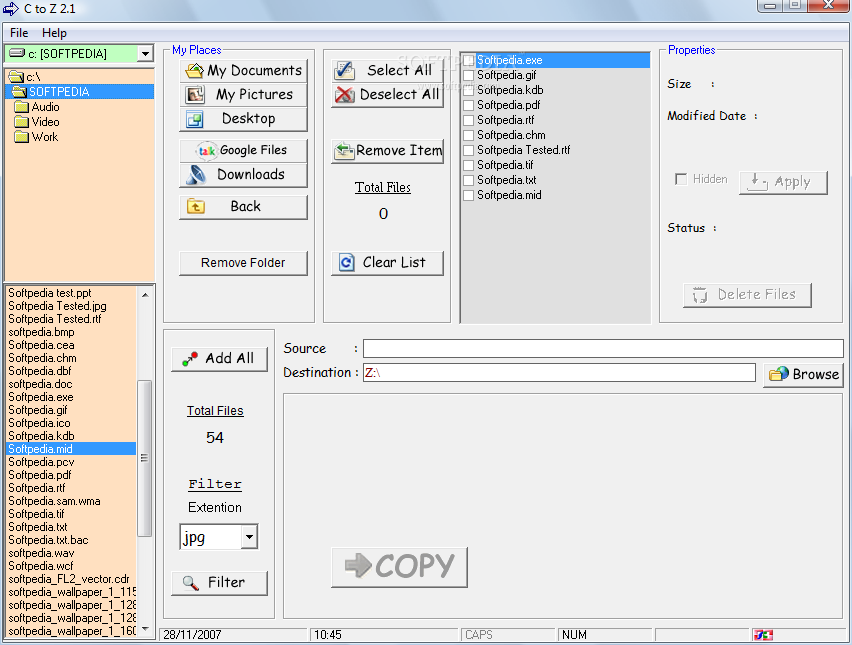
Task: Click the Delete Files trash icon
Action: tap(700, 295)
